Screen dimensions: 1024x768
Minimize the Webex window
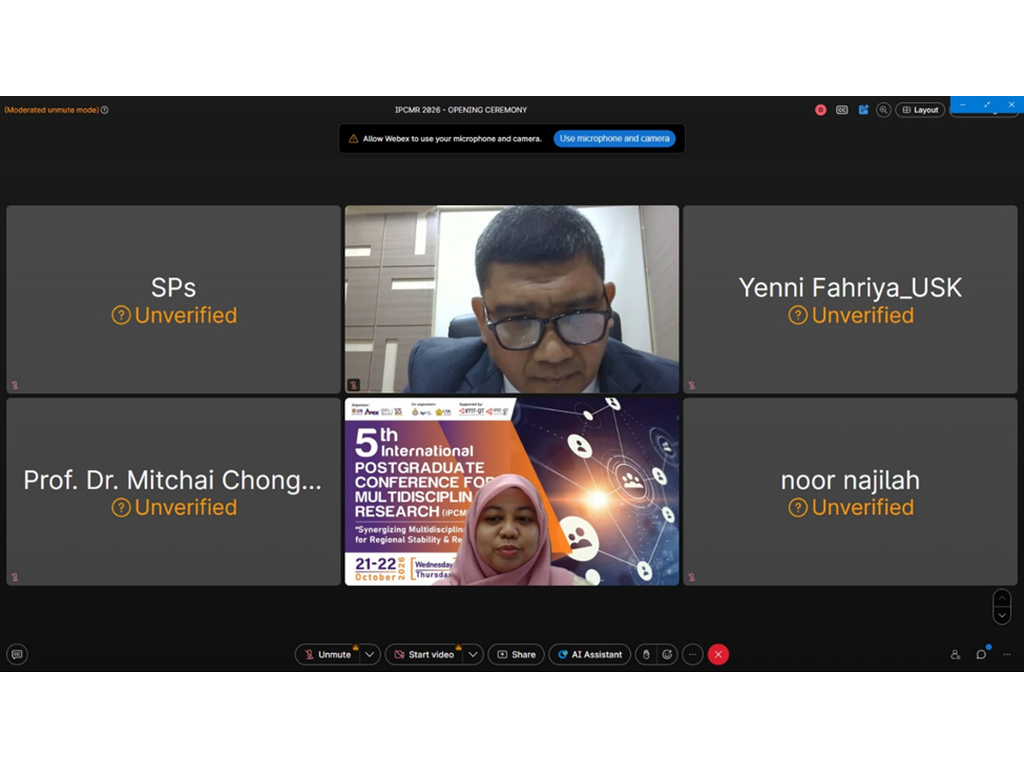click(963, 104)
